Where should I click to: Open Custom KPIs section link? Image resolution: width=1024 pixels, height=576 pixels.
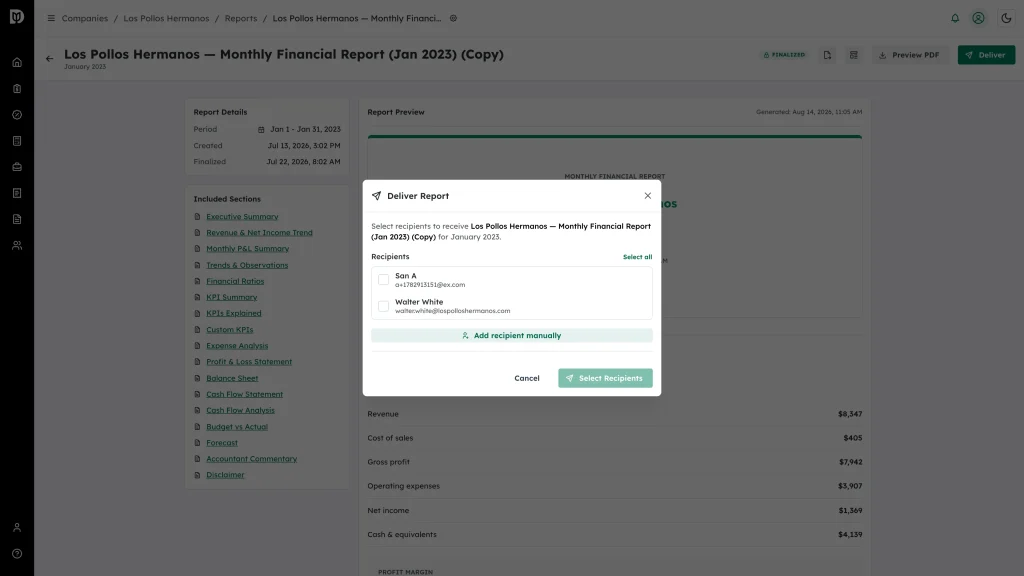tap(230, 329)
